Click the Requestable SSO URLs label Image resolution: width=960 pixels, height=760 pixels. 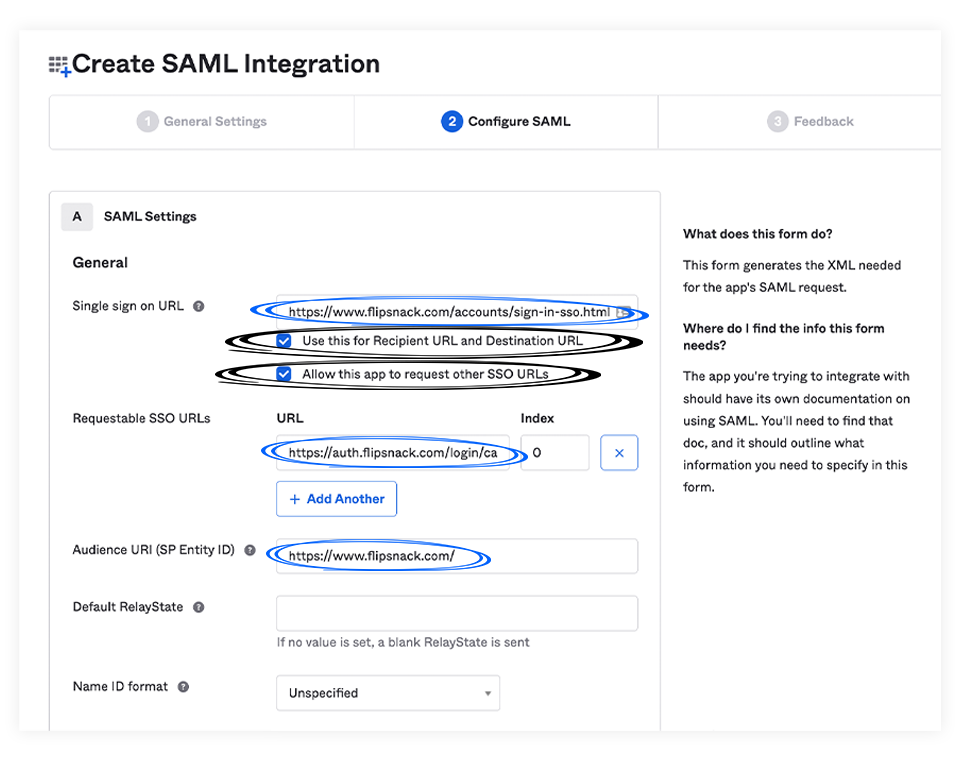coord(141,418)
